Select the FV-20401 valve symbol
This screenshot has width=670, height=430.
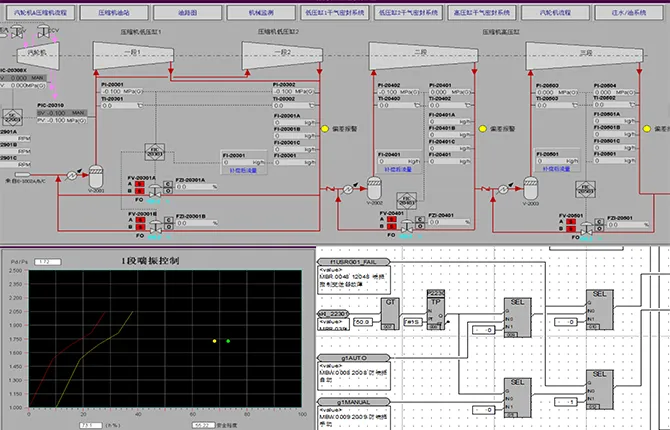coord(407,227)
